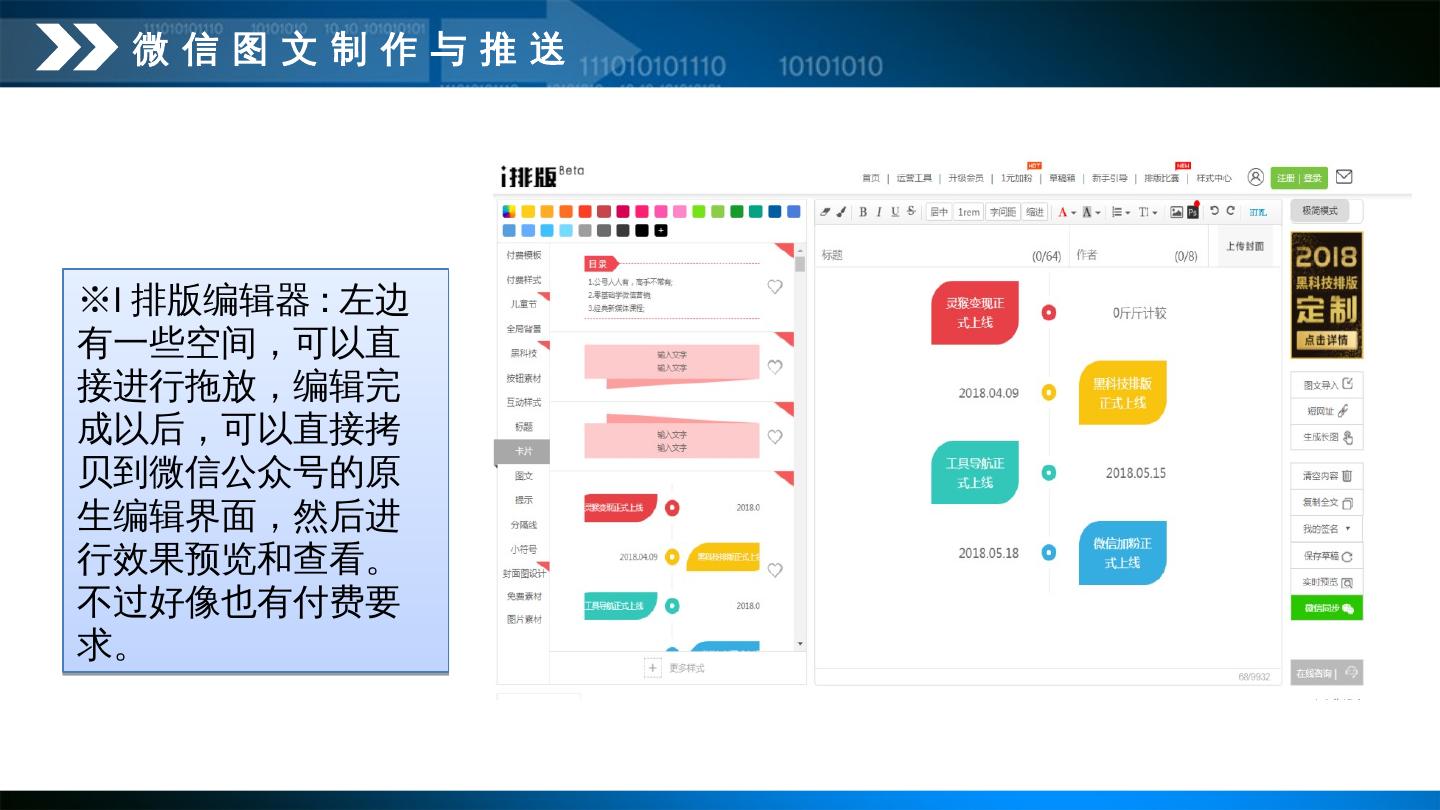Open the multicolor palette picker
The height and width of the screenshot is (810, 1440).
pos(510,211)
